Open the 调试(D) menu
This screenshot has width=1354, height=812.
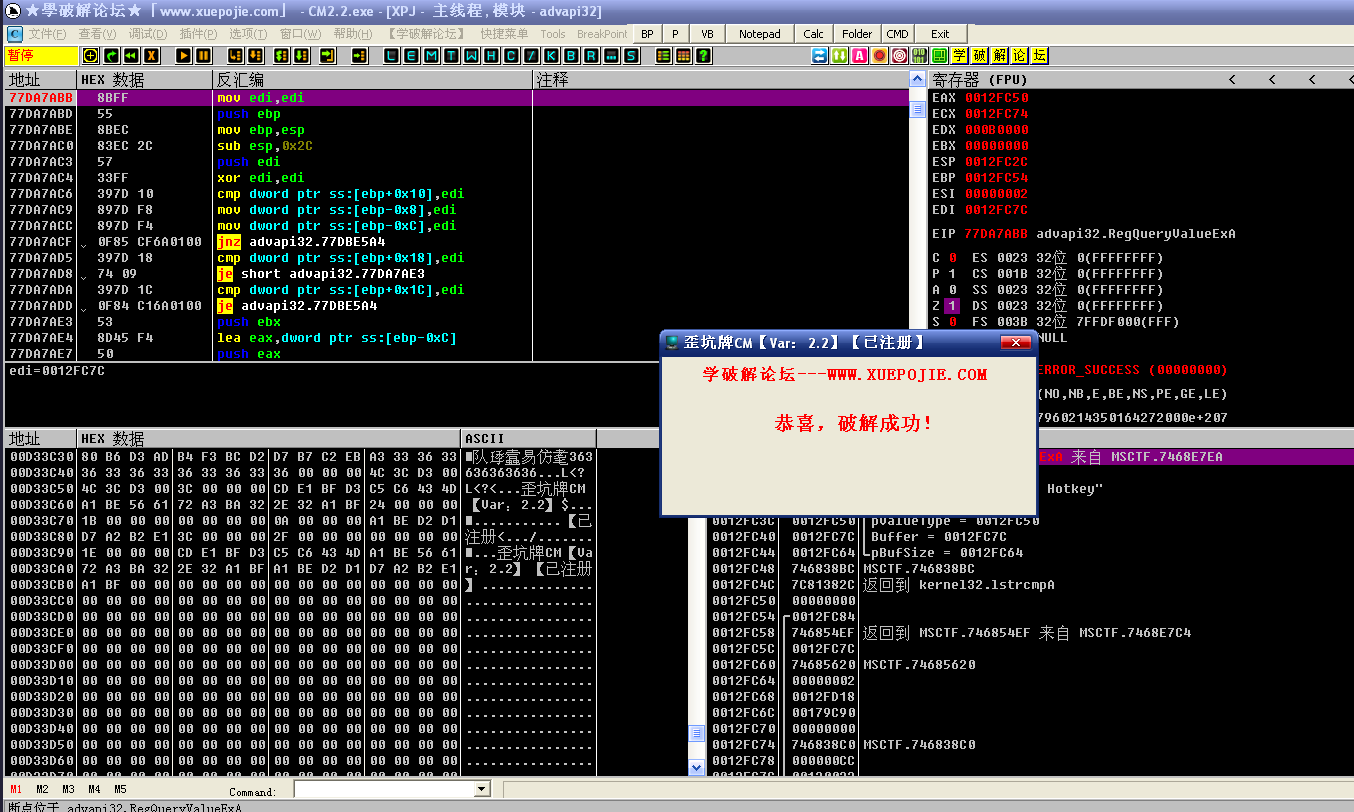[147, 34]
